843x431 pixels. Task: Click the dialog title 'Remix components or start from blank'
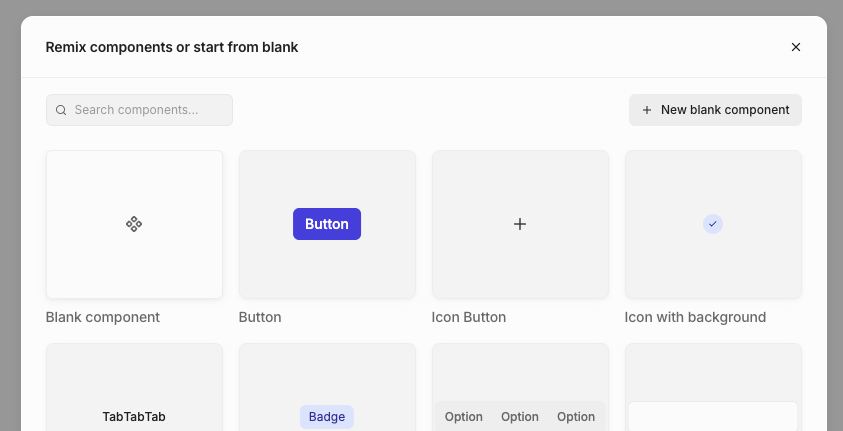(x=172, y=47)
